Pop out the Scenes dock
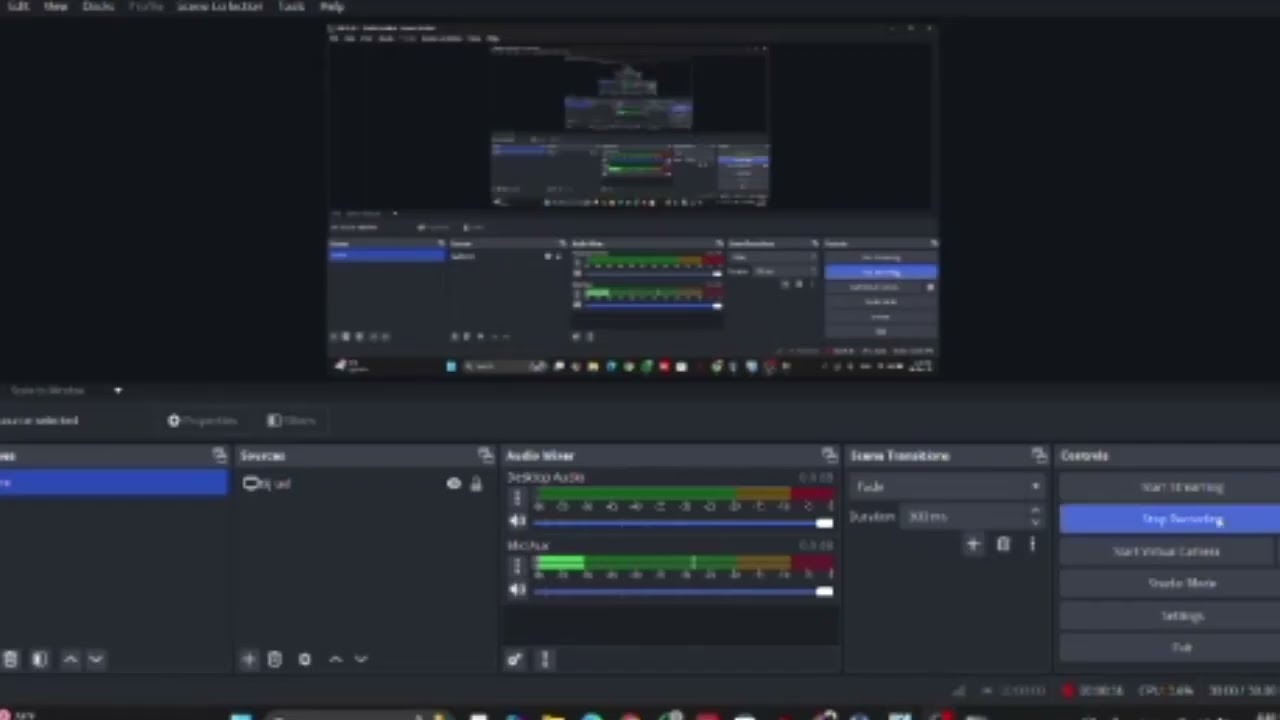 (219, 455)
